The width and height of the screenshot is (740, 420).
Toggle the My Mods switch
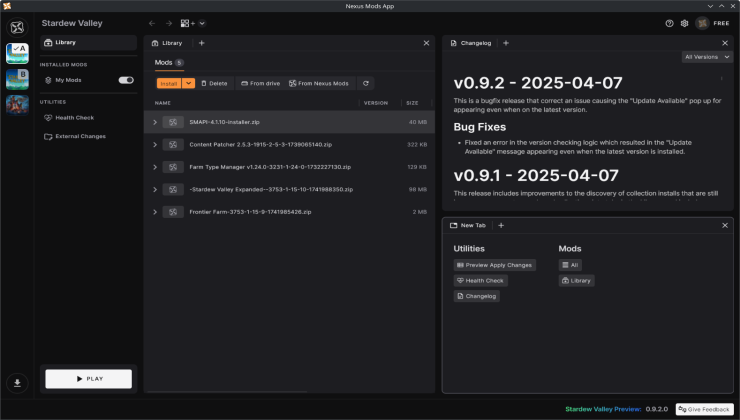coord(126,80)
